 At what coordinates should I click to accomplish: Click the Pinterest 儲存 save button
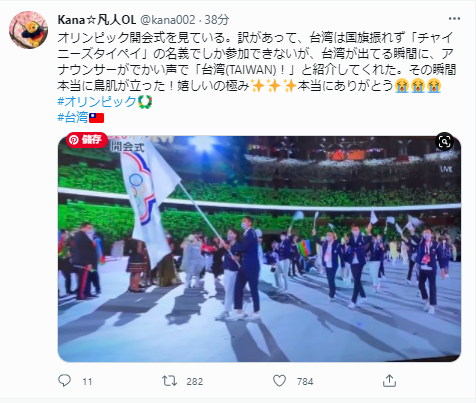87,140
